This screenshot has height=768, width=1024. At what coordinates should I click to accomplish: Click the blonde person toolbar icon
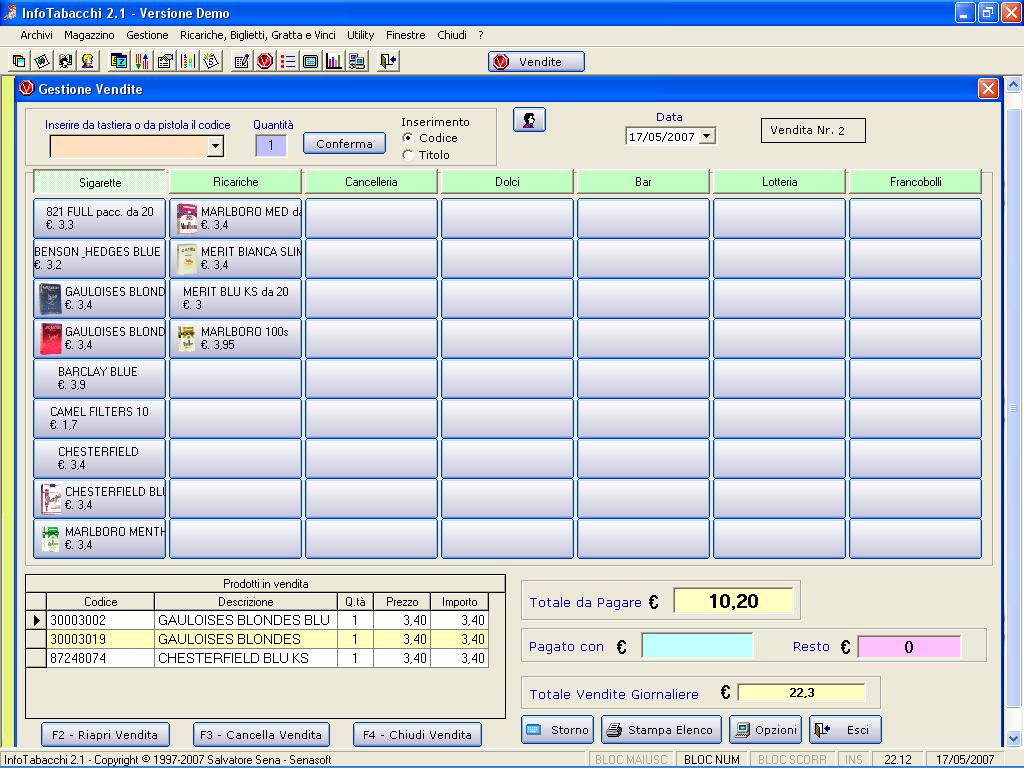tap(88, 61)
